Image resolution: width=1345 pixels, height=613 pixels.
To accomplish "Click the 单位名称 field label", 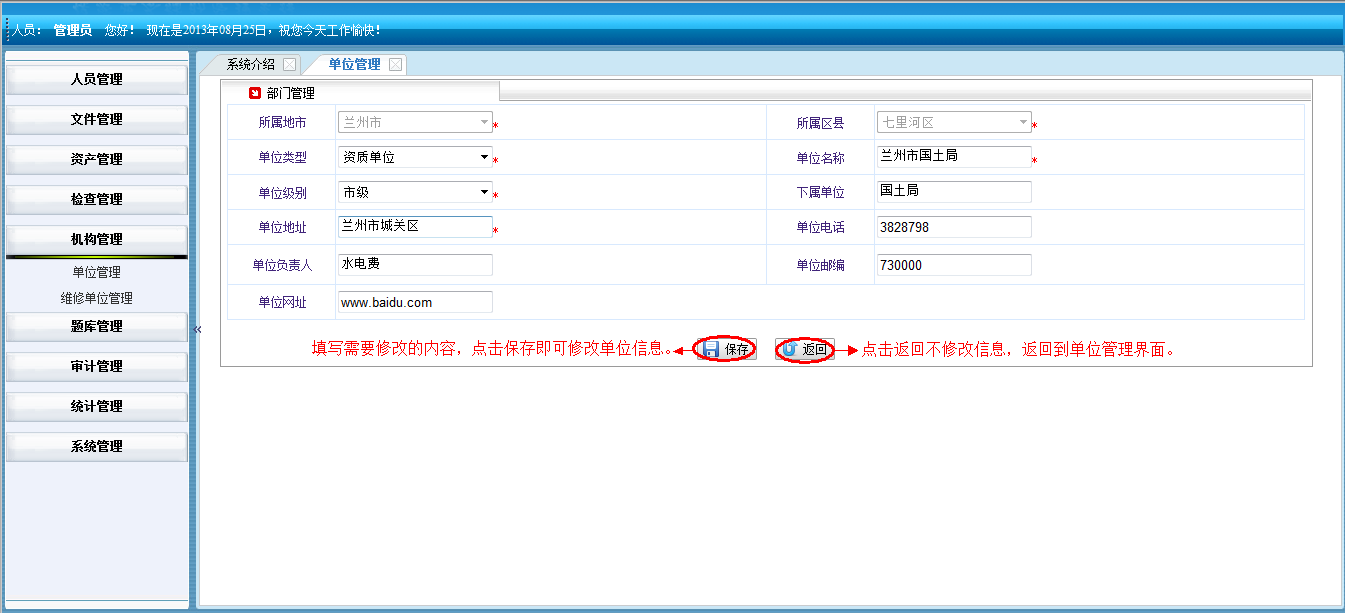I will click(x=820, y=158).
